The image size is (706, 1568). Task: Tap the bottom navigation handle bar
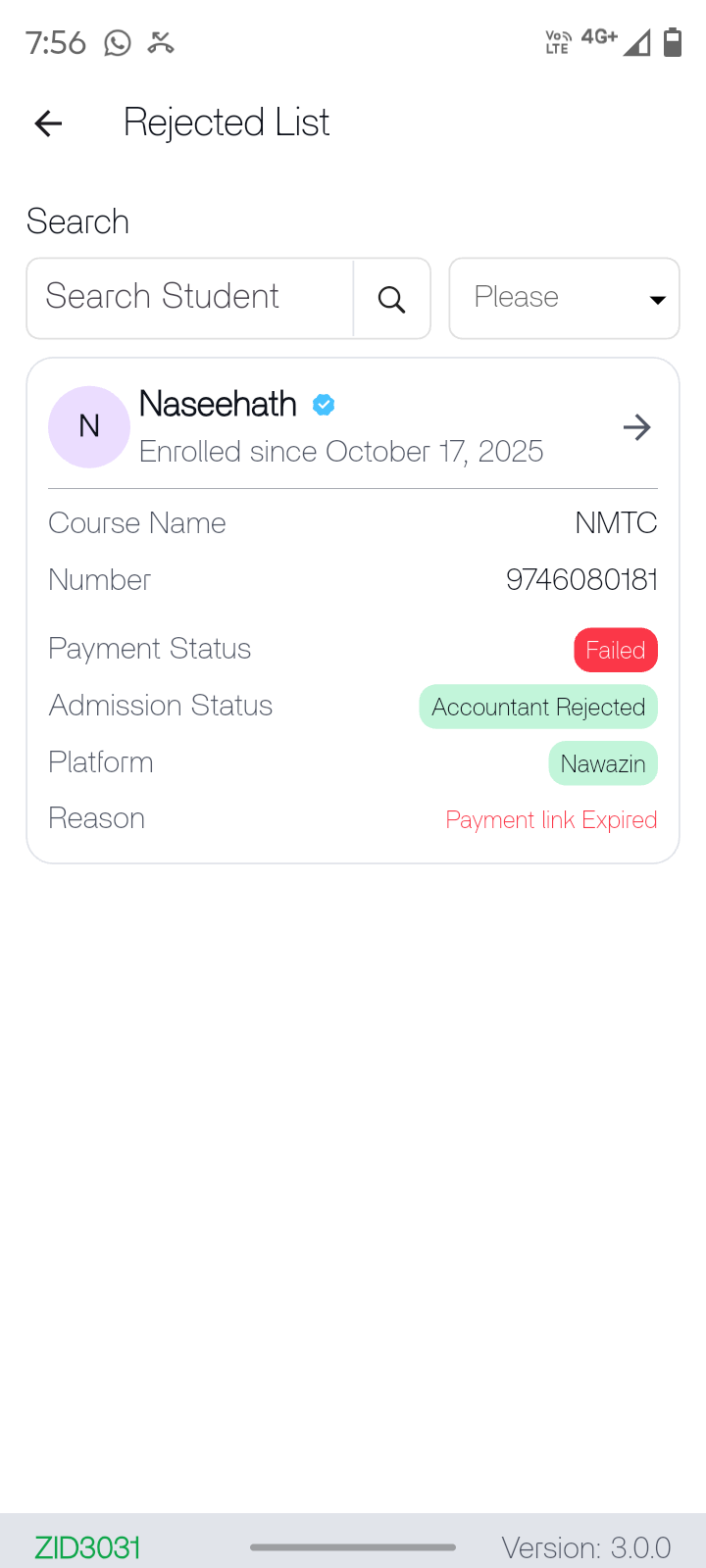[x=353, y=1547]
